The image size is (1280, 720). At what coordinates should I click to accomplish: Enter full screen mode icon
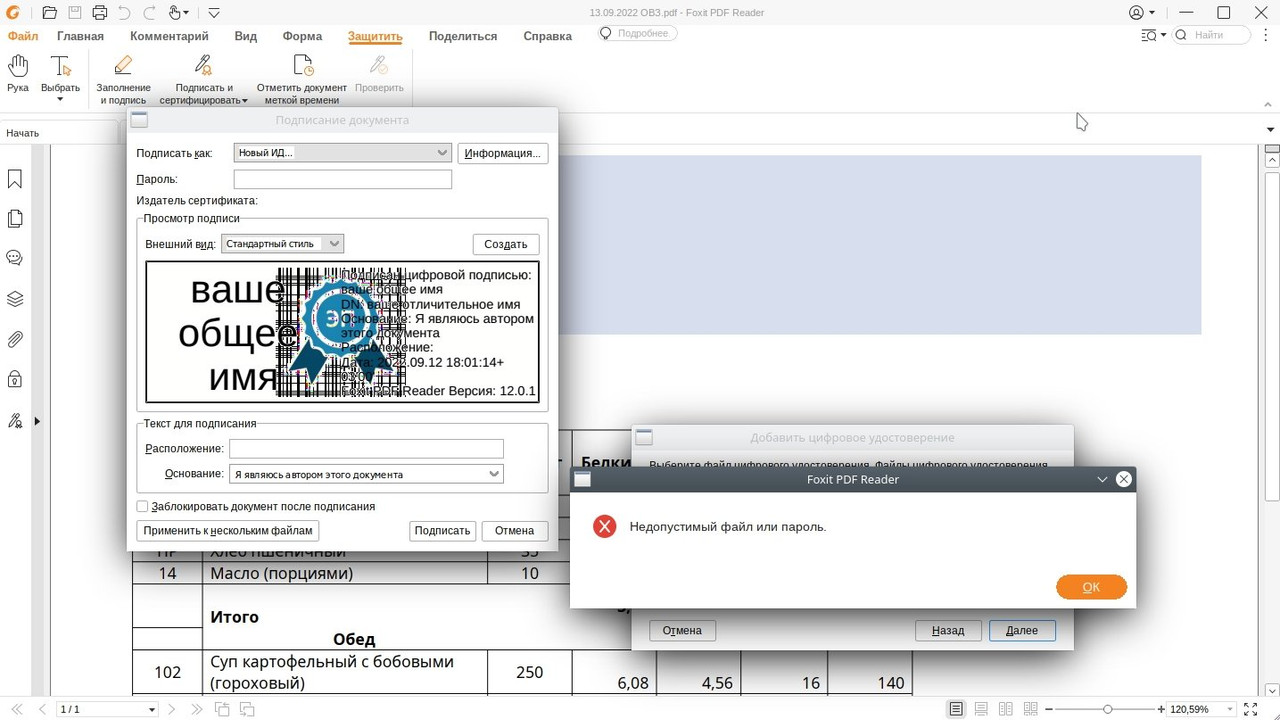coord(1250,709)
